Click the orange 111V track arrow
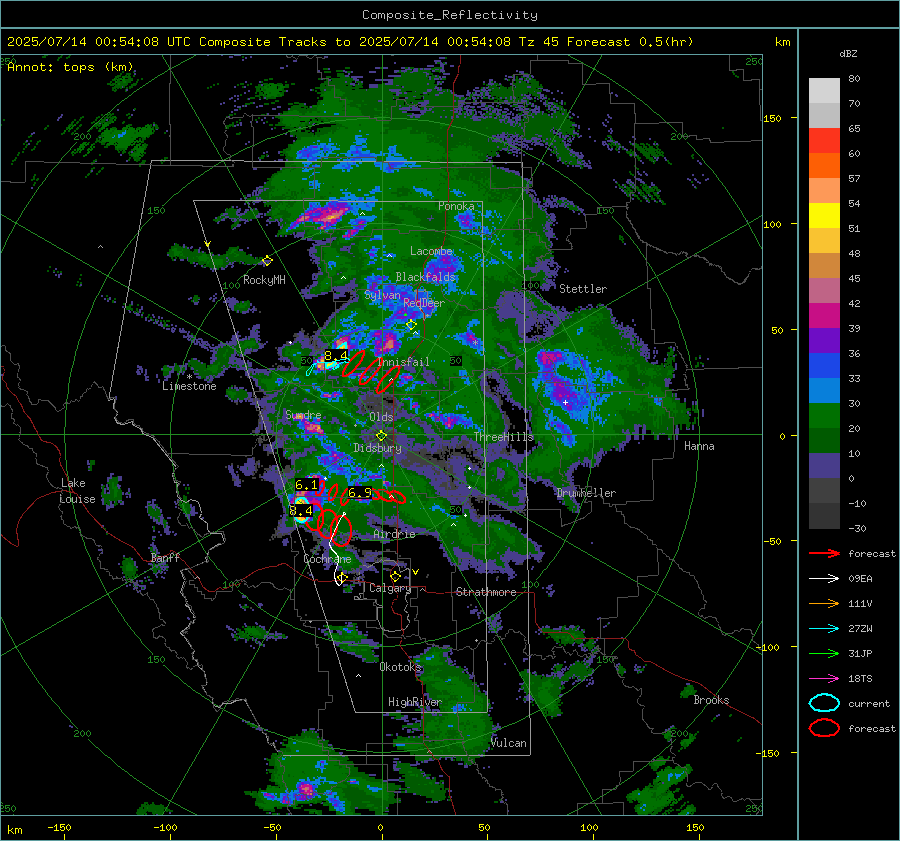 824,603
